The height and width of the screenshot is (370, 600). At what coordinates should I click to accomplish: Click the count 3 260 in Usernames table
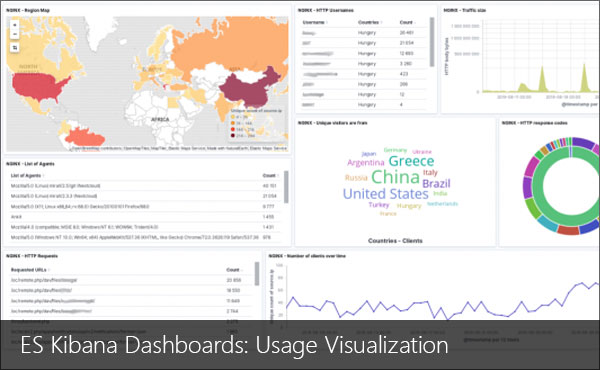pos(406,64)
